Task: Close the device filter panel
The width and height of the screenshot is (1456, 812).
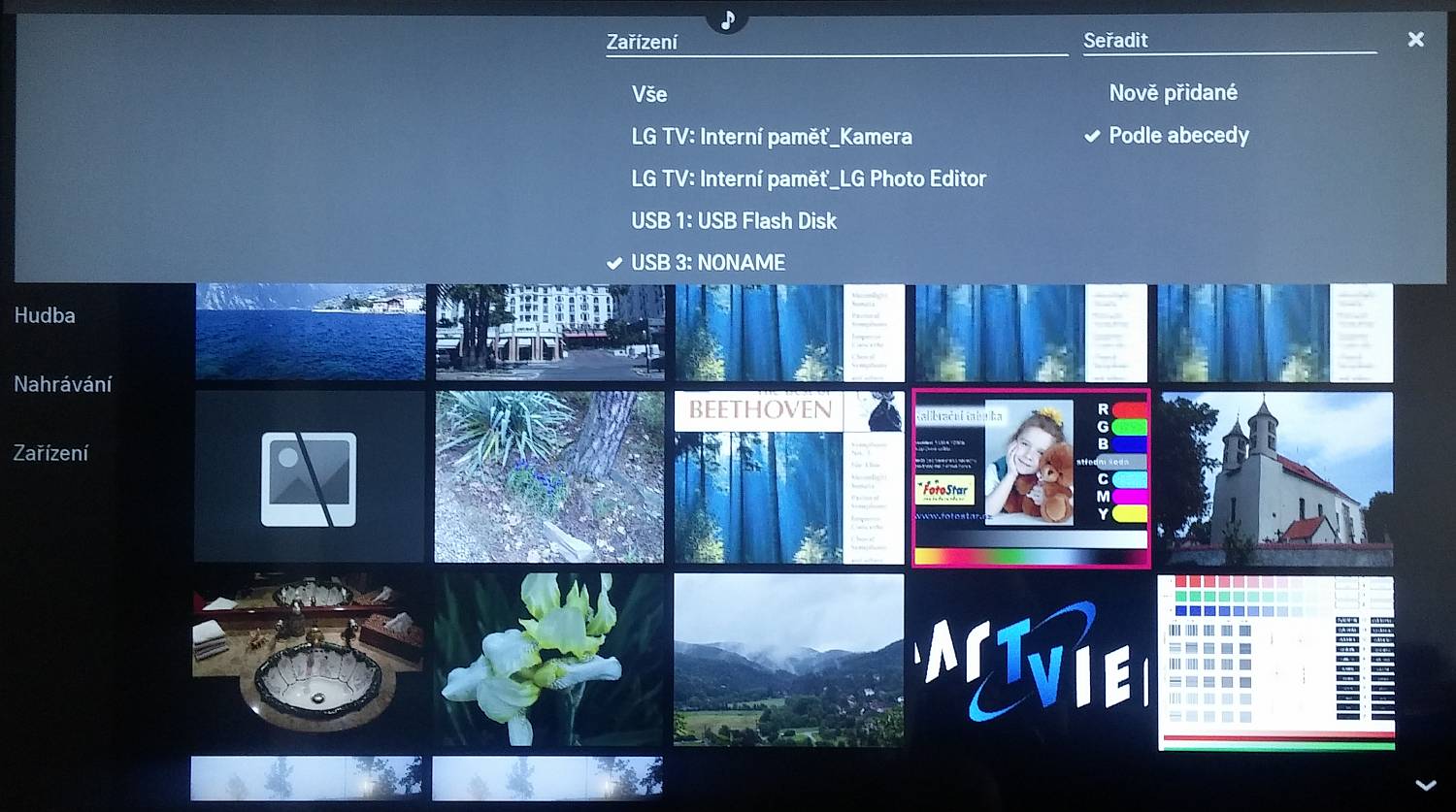Action: pos(1415,39)
